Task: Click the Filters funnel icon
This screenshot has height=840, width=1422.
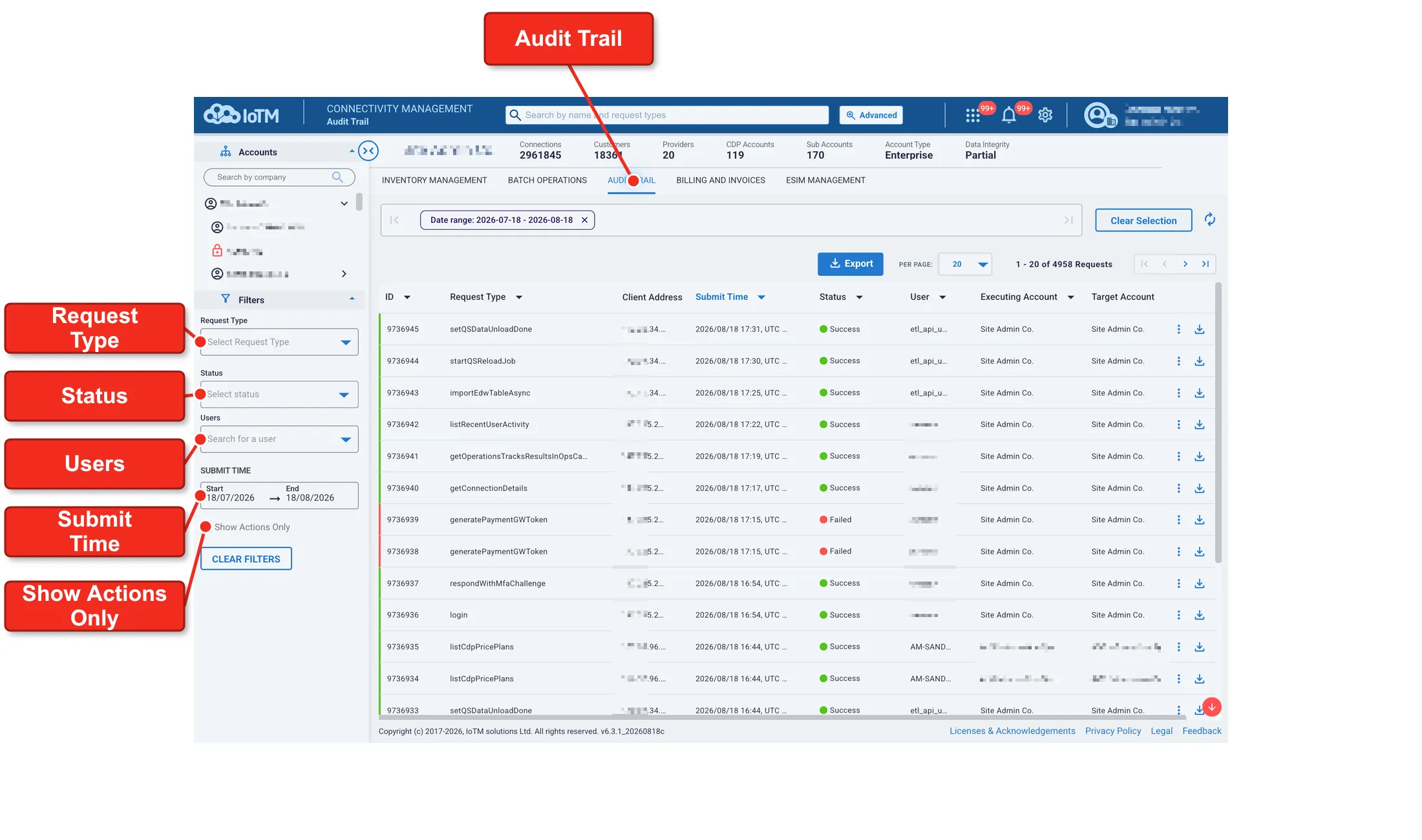Action: click(226, 299)
